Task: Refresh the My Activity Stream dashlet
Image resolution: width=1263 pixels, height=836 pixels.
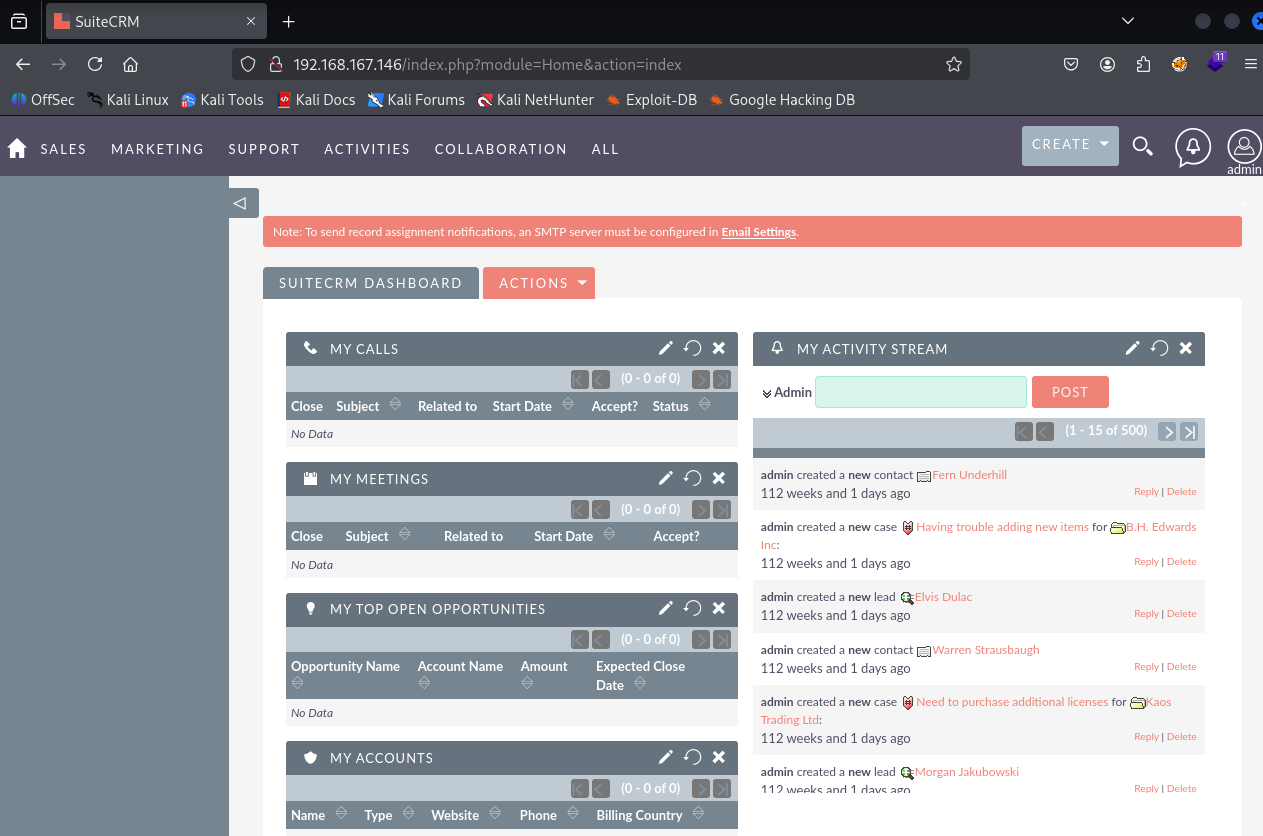Action: pos(1159,348)
